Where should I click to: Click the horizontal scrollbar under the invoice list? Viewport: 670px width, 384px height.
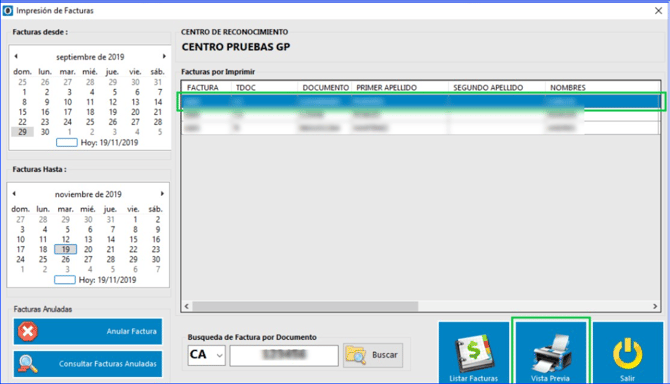[x=421, y=306]
